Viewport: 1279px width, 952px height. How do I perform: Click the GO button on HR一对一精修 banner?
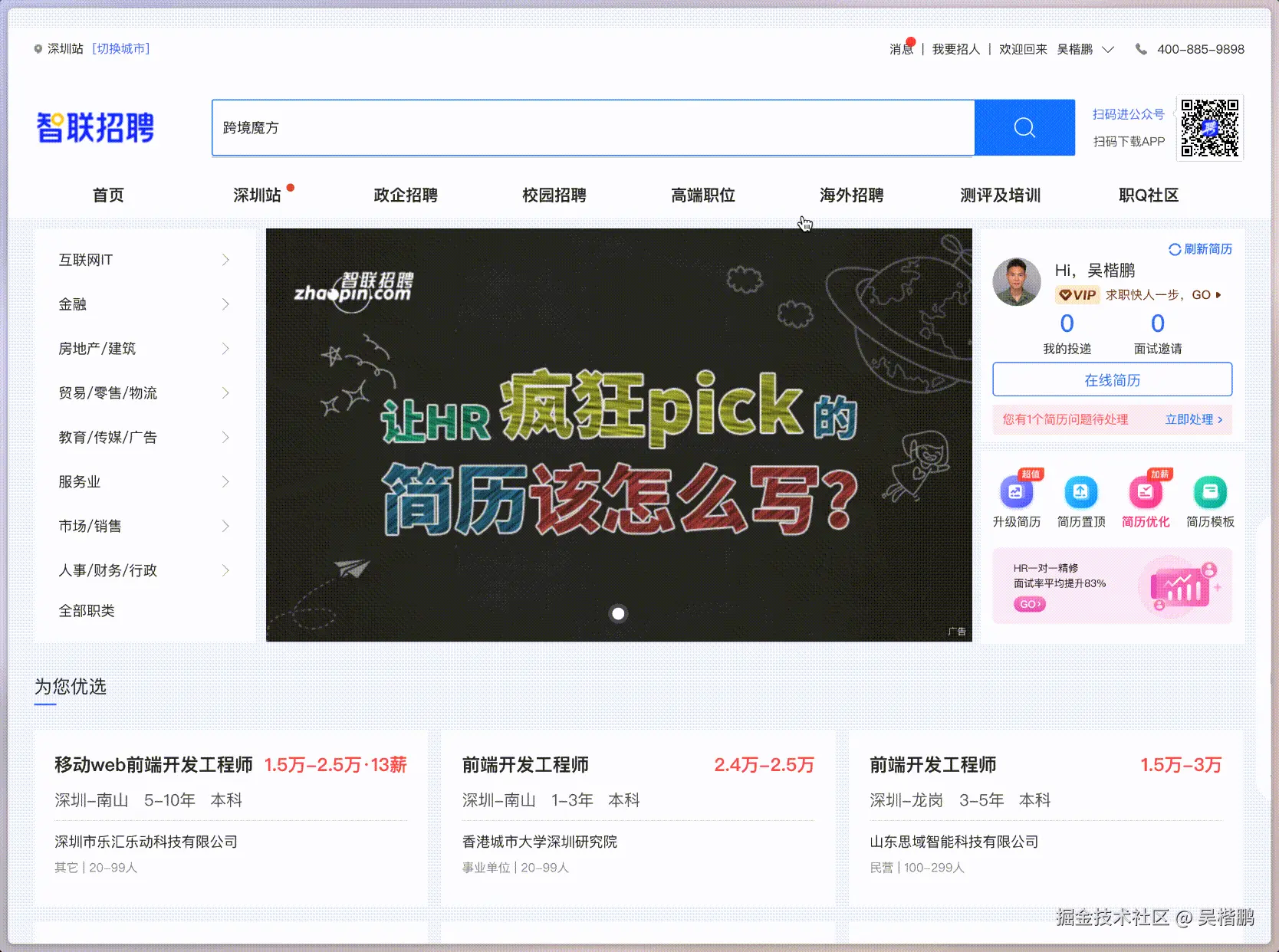(1029, 604)
